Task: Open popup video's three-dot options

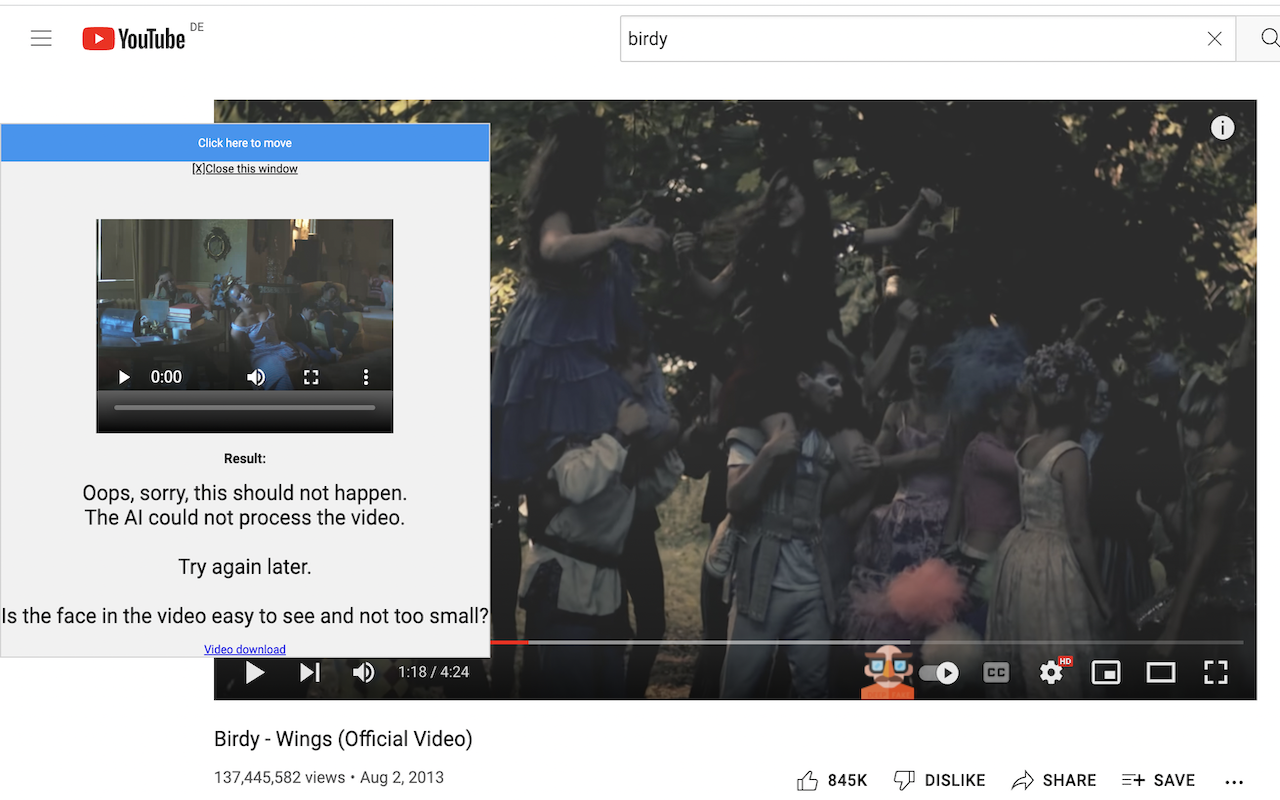Action: [x=366, y=377]
